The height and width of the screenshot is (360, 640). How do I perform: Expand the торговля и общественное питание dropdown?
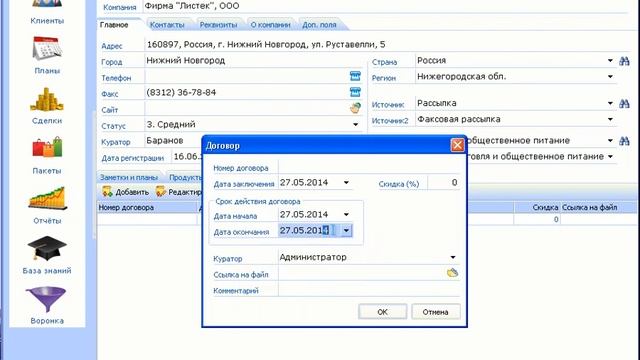(x=610, y=156)
